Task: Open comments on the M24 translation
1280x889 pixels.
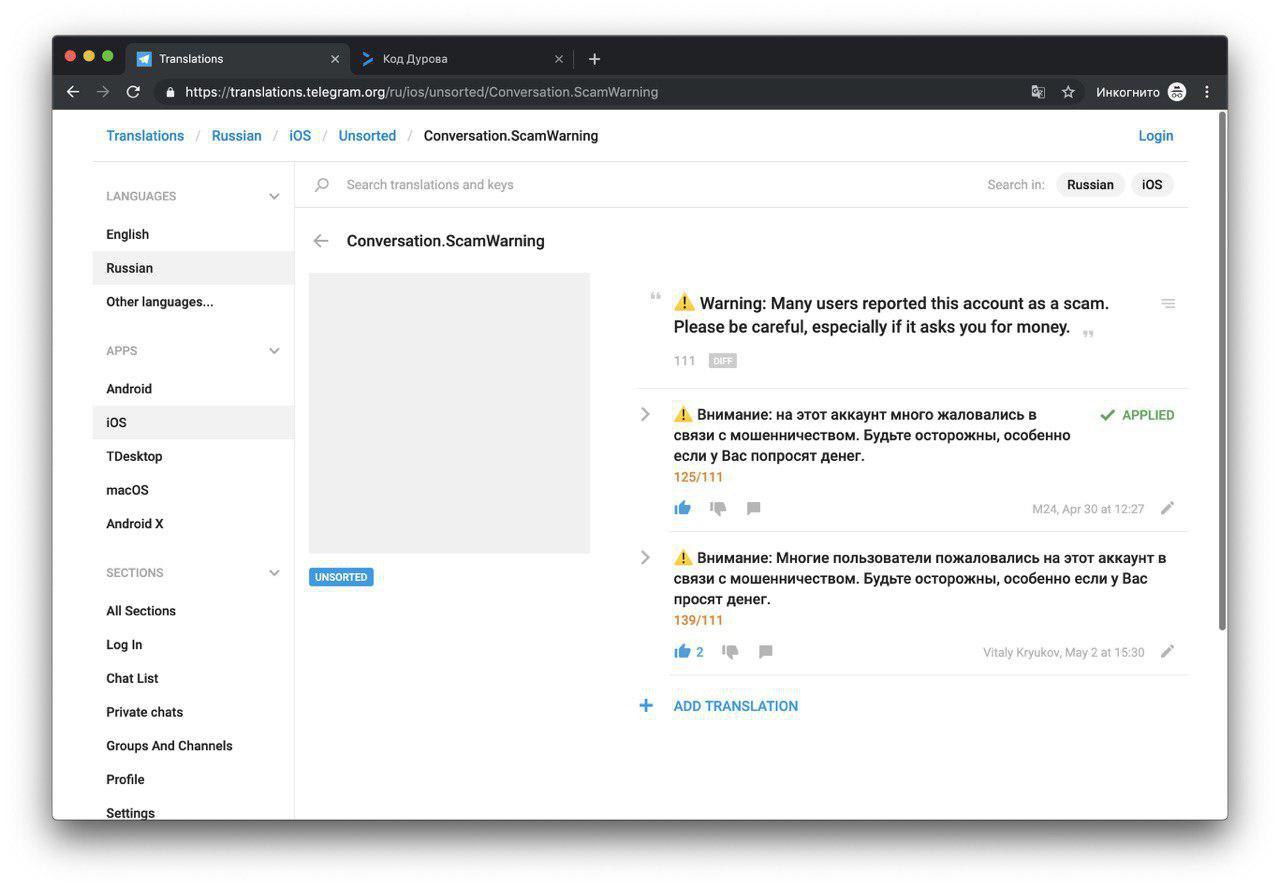Action: [754, 508]
